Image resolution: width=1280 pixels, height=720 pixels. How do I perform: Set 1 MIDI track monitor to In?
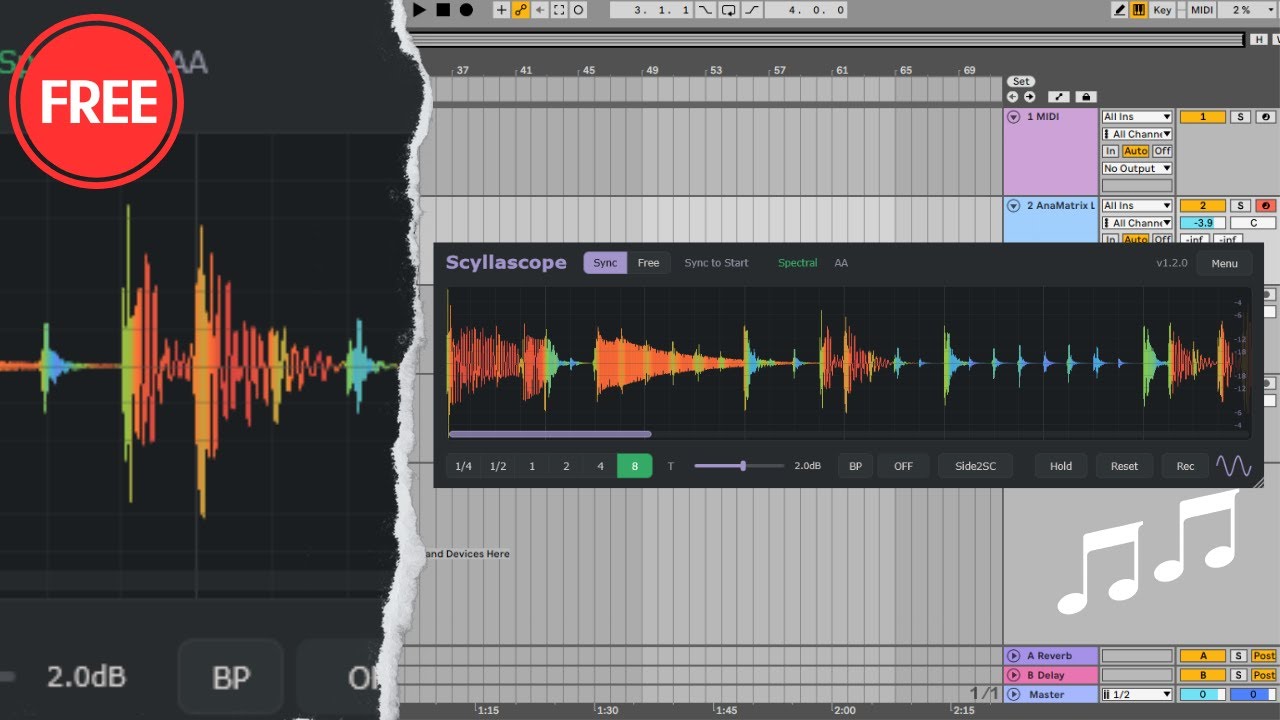1110,151
